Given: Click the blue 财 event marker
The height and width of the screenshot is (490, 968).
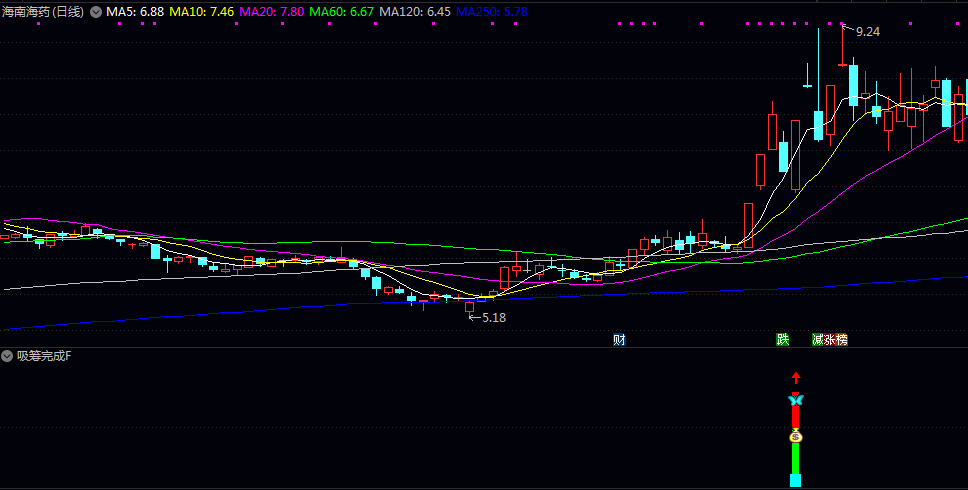Looking at the screenshot, I should coord(619,339).
